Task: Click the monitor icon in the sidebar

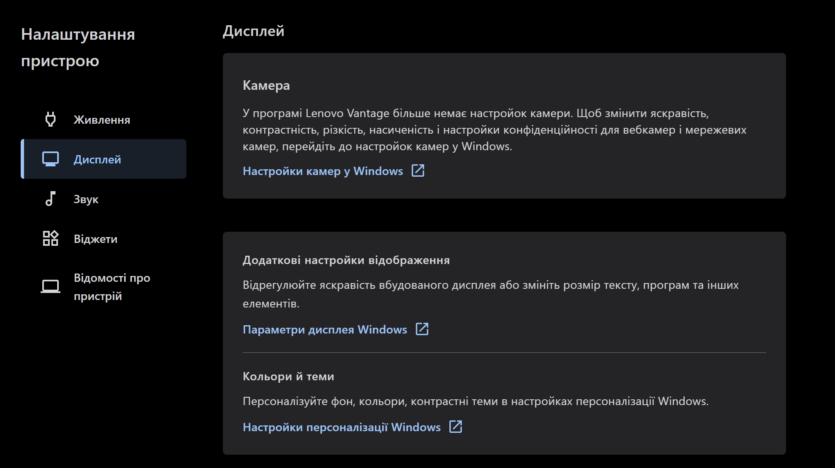Action: point(51,159)
